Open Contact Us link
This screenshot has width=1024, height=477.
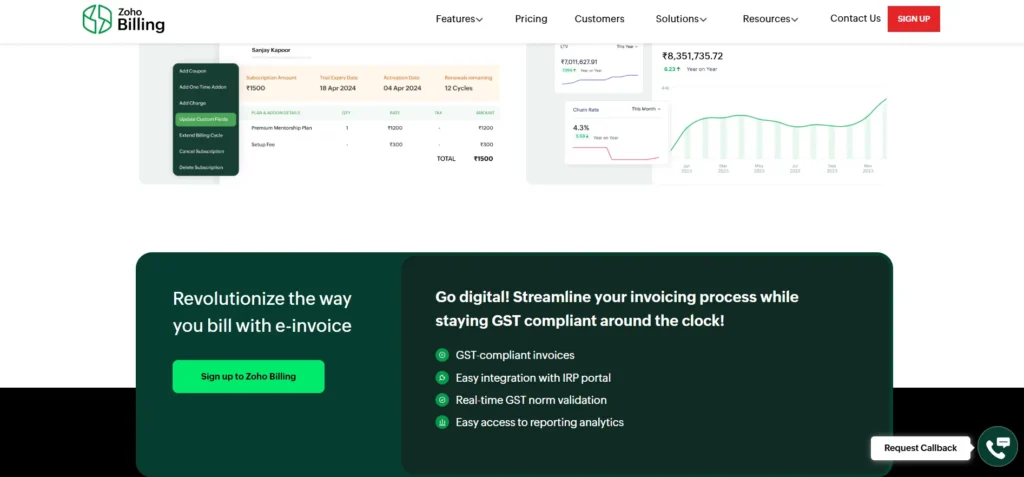click(x=855, y=18)
